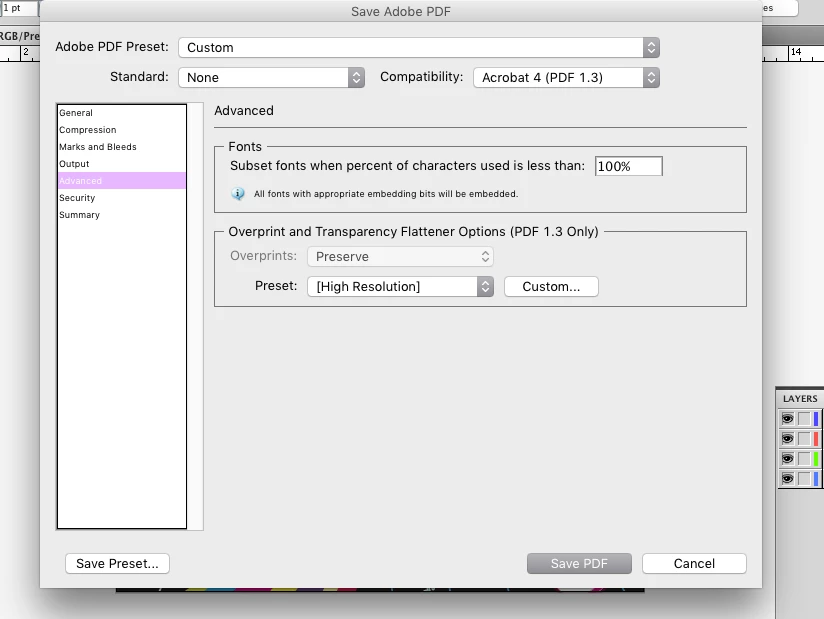Screen dimensions: 824x619
Task: Open the Compatibility dropdown showing Acrobat 4
Action: point(566,78)
